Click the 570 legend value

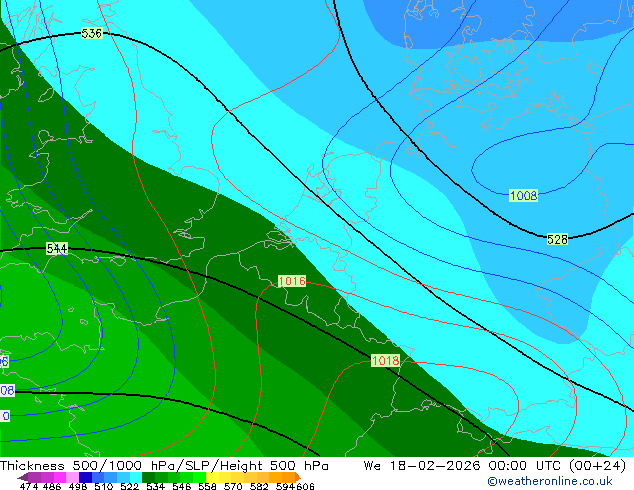click(x=233, y=486)
